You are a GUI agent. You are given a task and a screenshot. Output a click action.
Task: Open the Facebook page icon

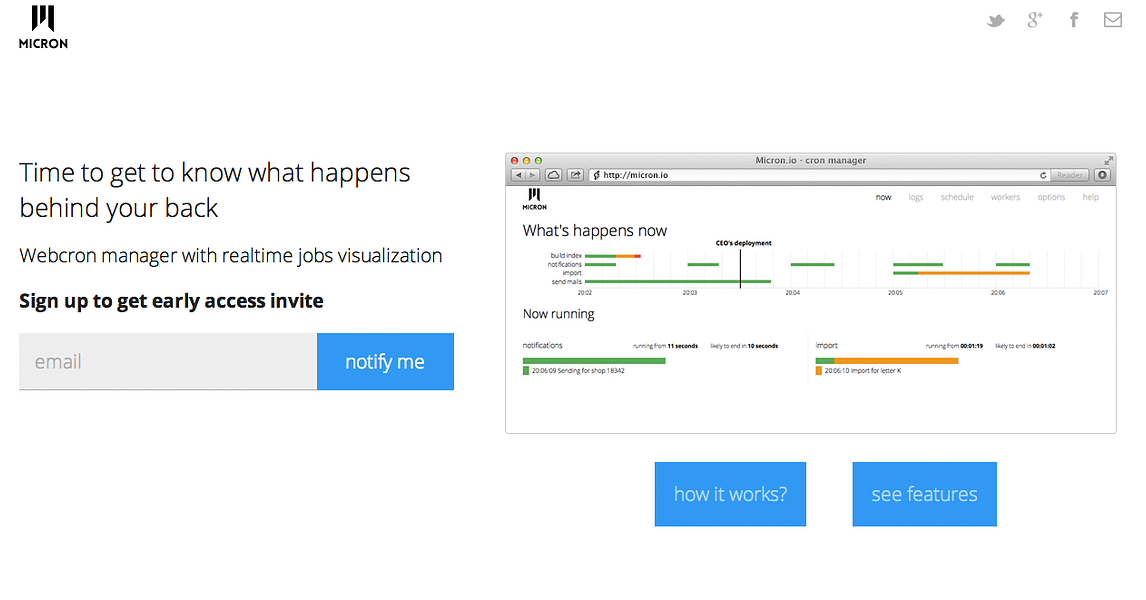[1074, 20]
